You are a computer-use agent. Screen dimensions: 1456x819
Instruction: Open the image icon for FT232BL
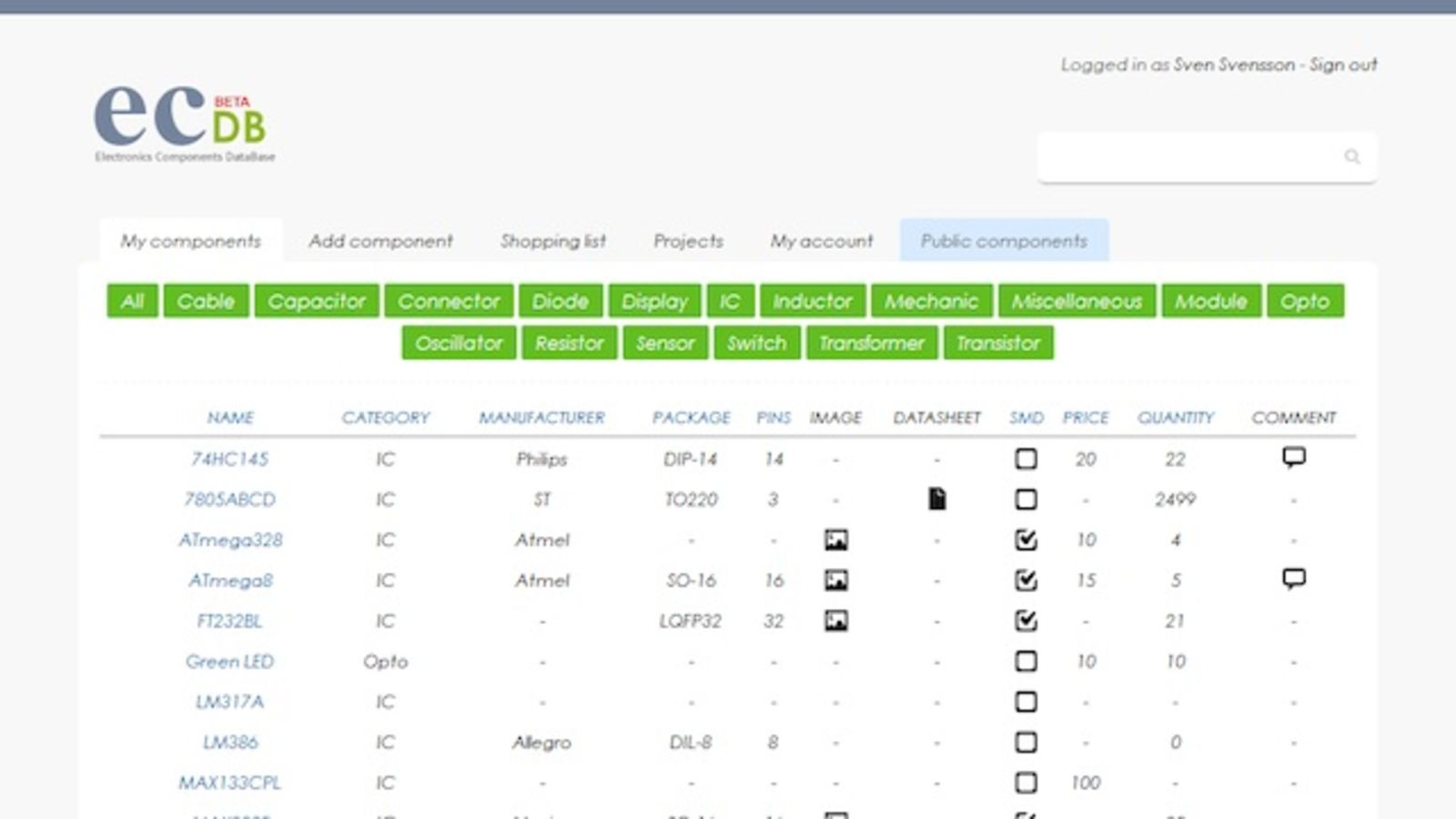pyautogui.click(x=835, y=621)
